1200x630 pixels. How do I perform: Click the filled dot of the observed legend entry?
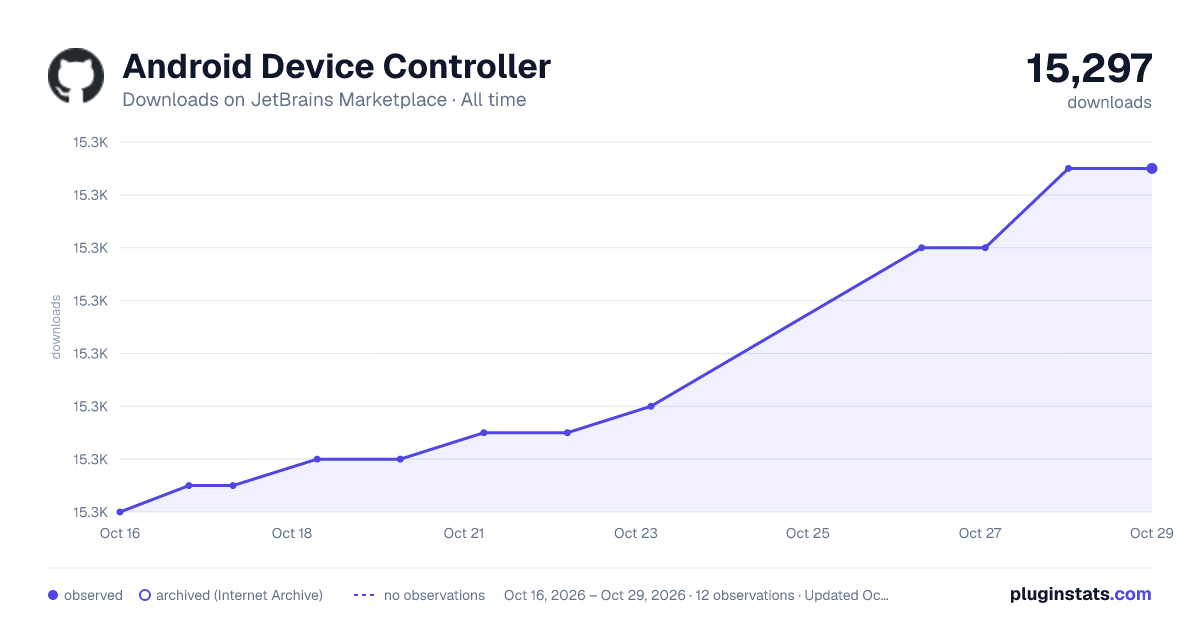tap(53, 595)
